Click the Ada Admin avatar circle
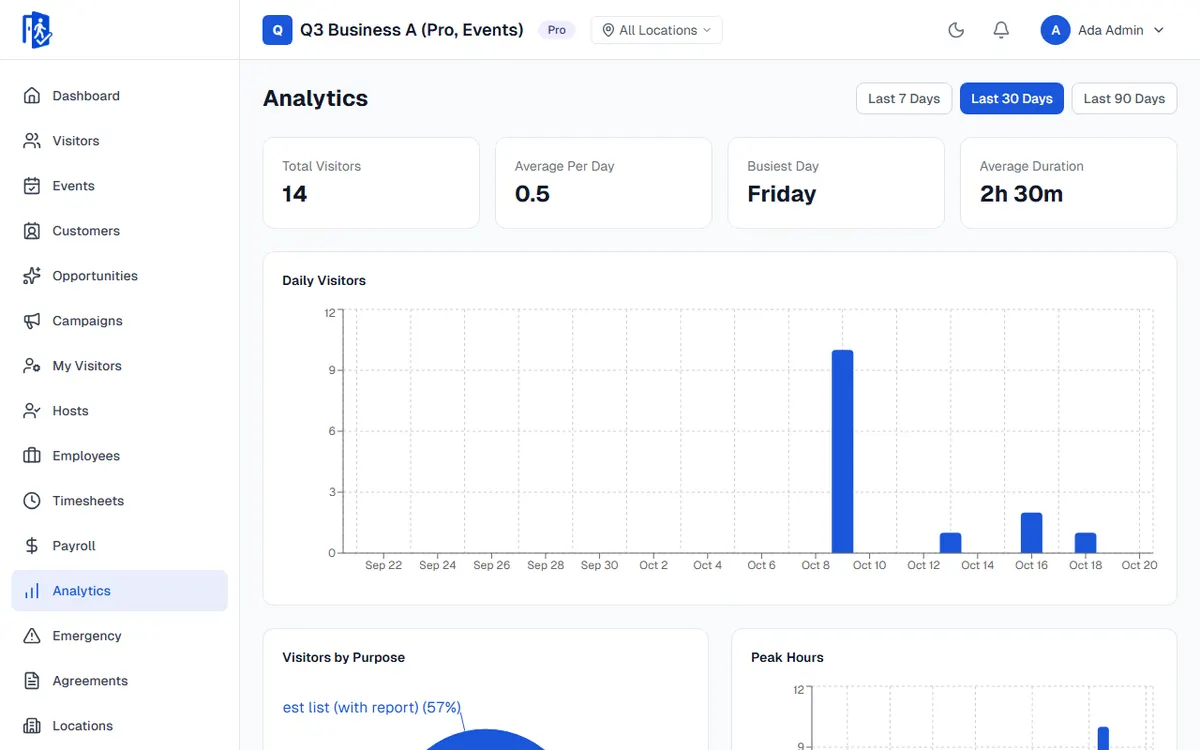This screenshot has width=1200, height=750. click(1056, 30)
